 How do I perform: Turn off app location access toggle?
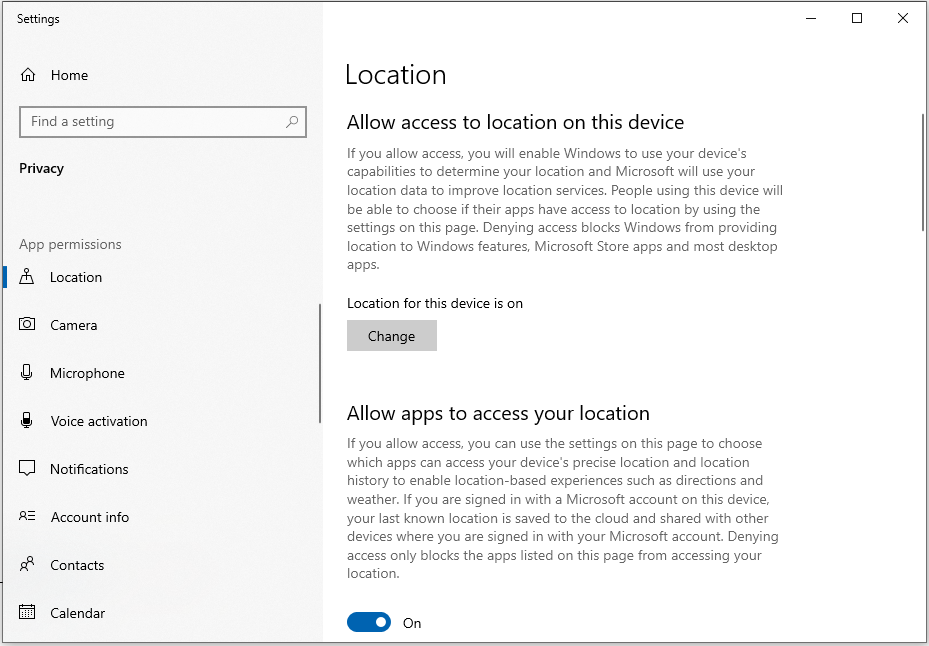pyautogui.click(x=369, y=622)
